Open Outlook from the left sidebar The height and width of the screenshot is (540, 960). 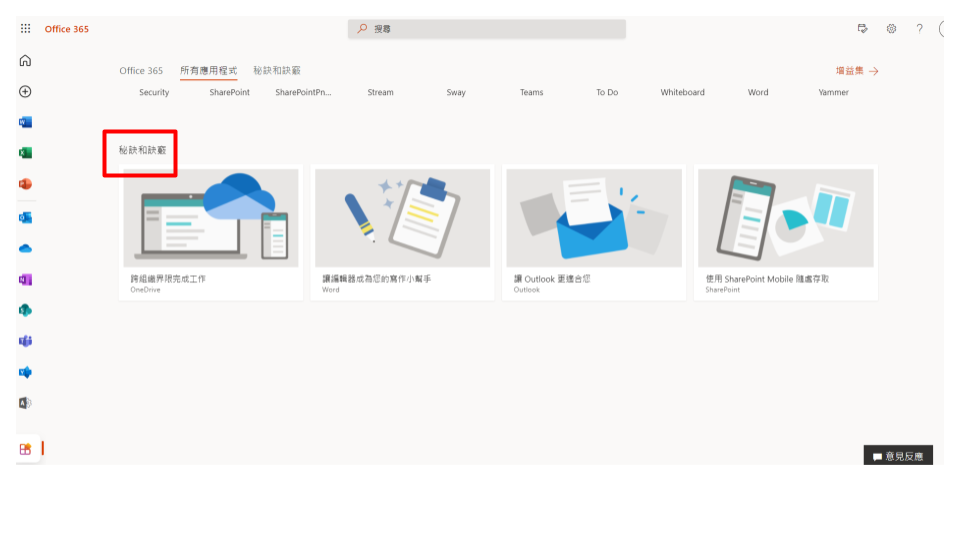(25, 217)
